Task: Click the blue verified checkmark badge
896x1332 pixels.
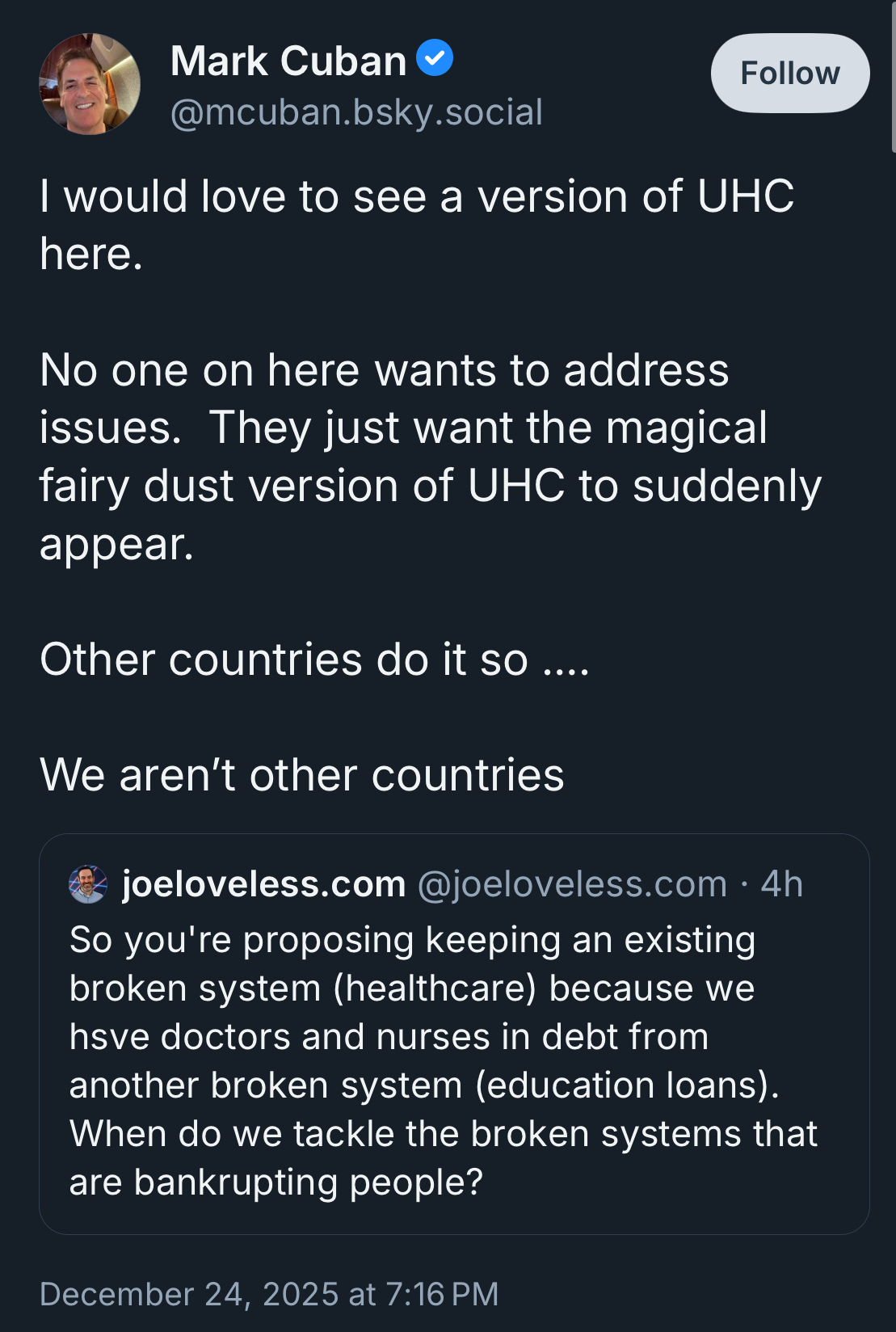Action: [x=435, y=58]
